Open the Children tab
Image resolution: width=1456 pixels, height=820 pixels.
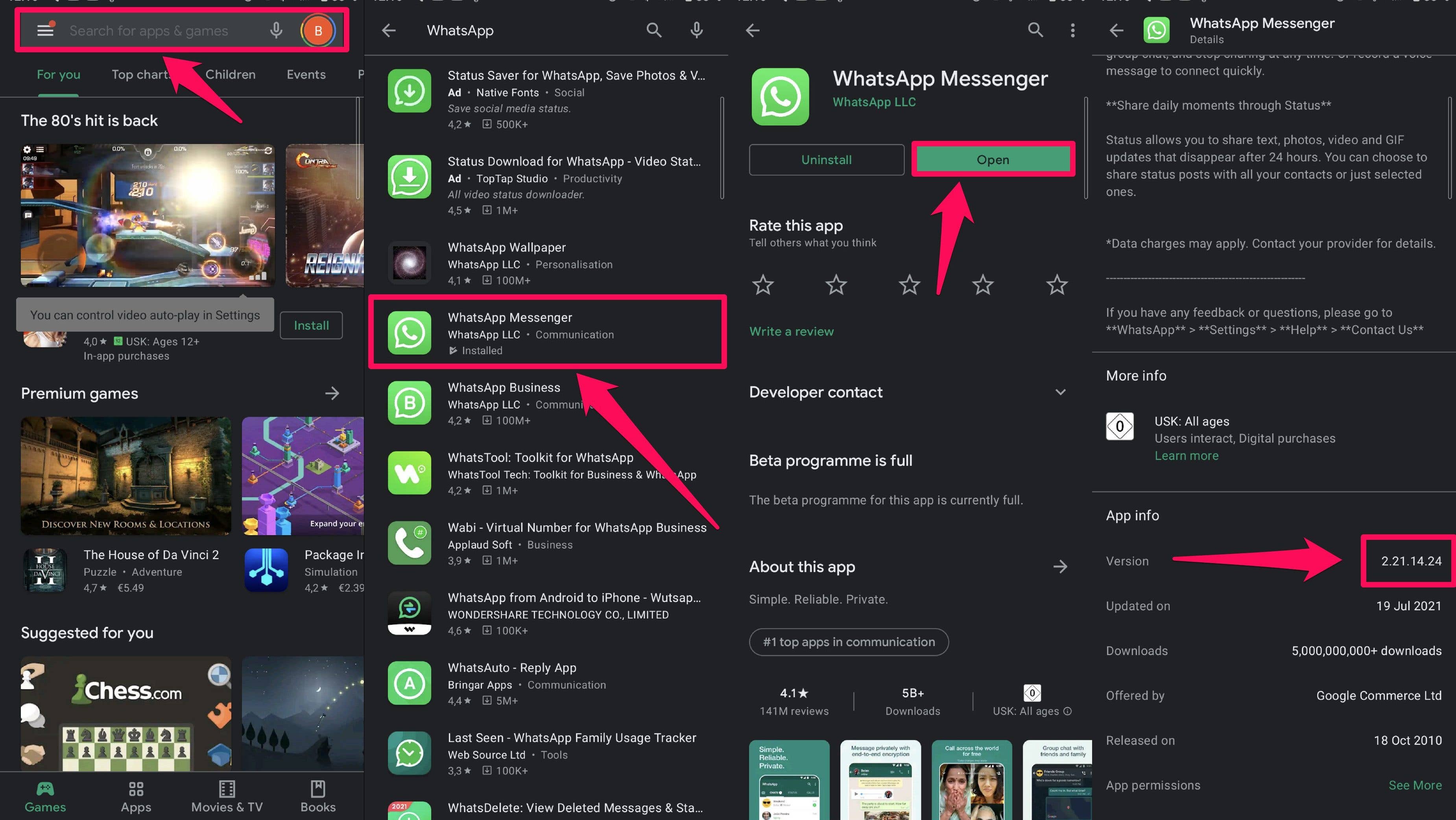tap(230, 74)
